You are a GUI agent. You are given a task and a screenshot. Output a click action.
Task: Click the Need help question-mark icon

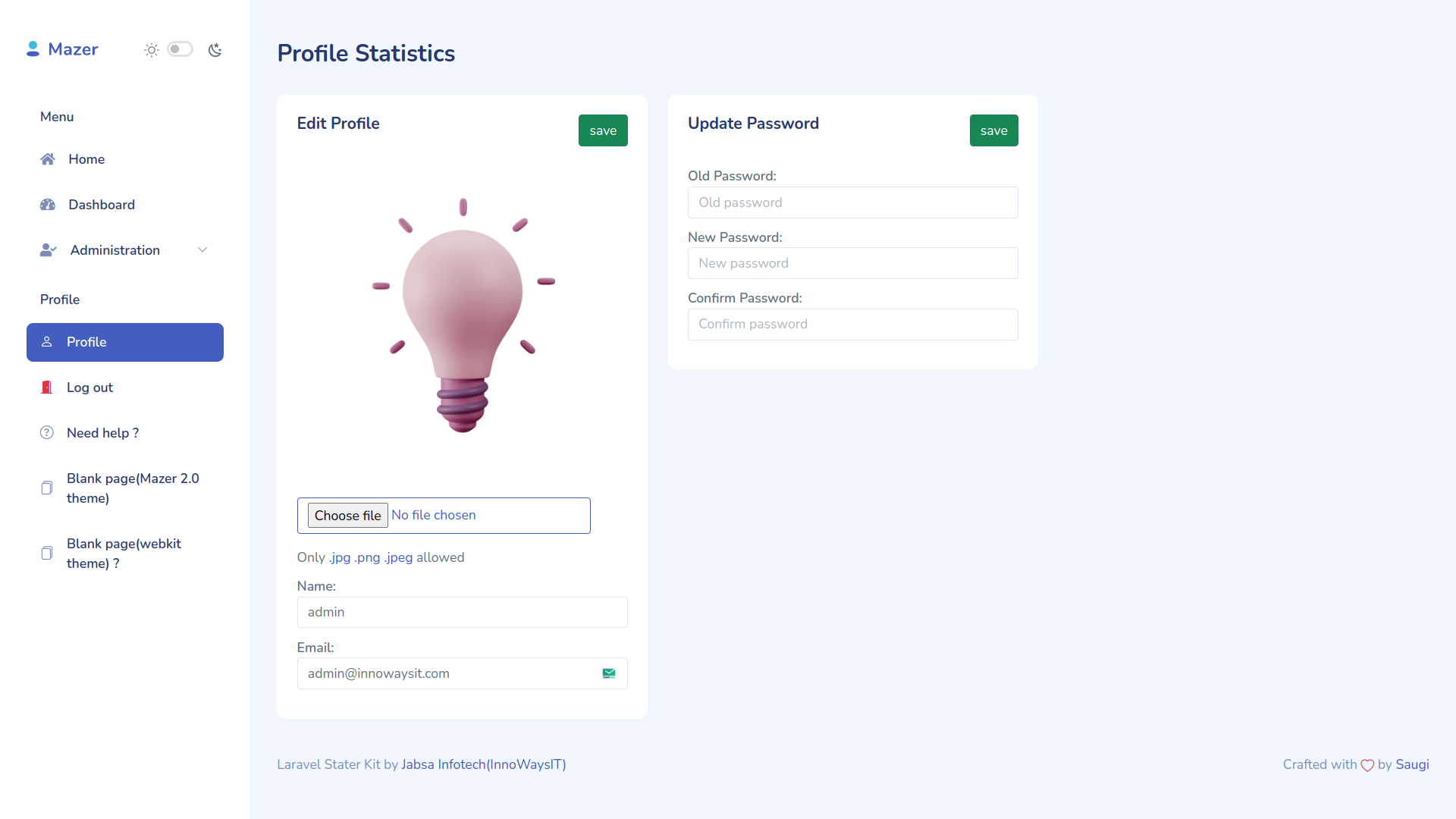tap(47, 433)
